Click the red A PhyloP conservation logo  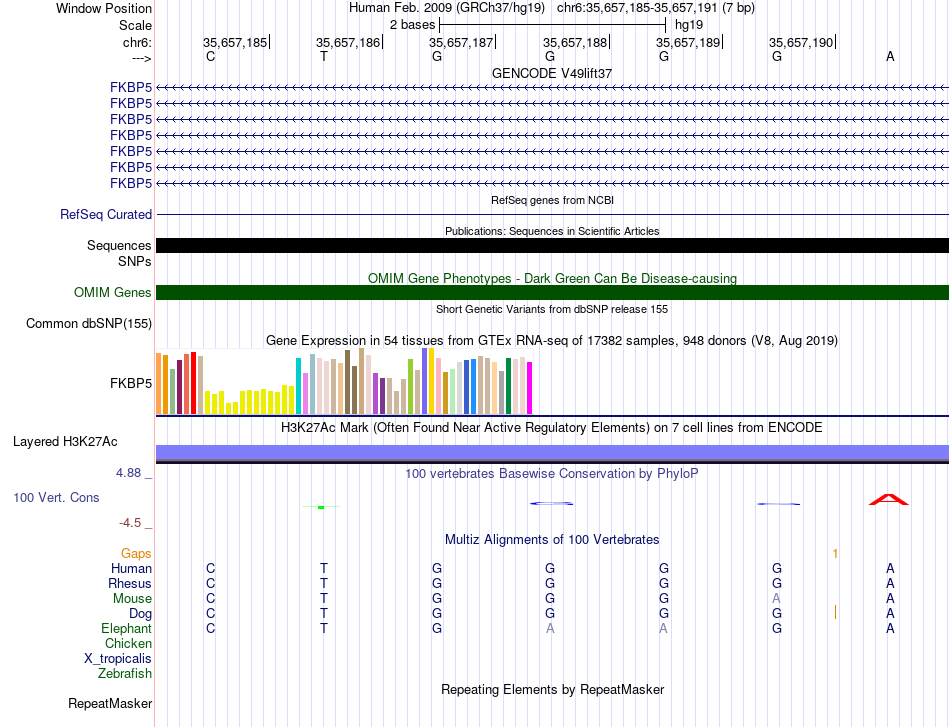click(x=889, y=499)
